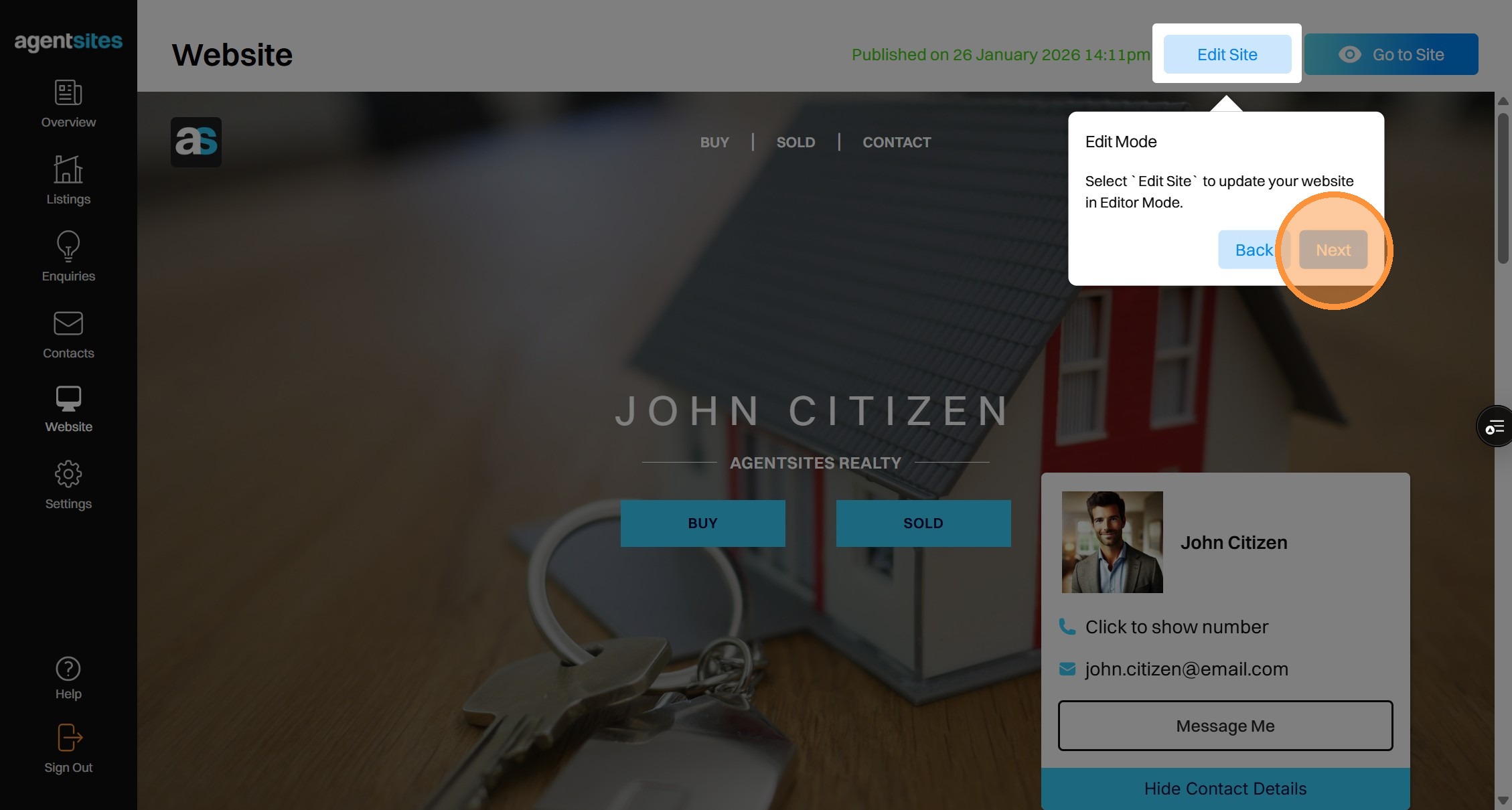The width and height of the screenshot is (1512, 810).
Task: Open the Help question mark icon
Action: [68, 669]
